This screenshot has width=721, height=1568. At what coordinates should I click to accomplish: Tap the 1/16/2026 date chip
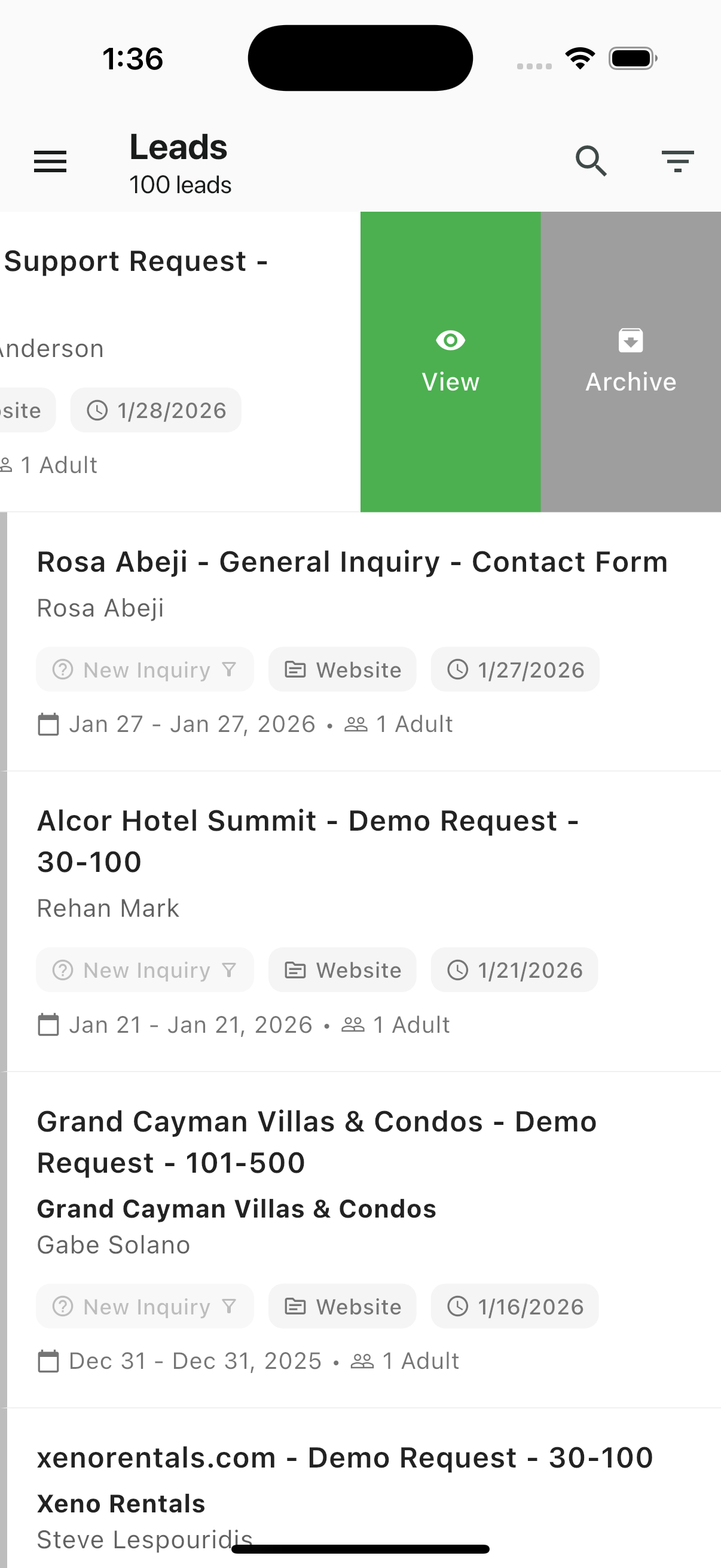[515, 1306]
